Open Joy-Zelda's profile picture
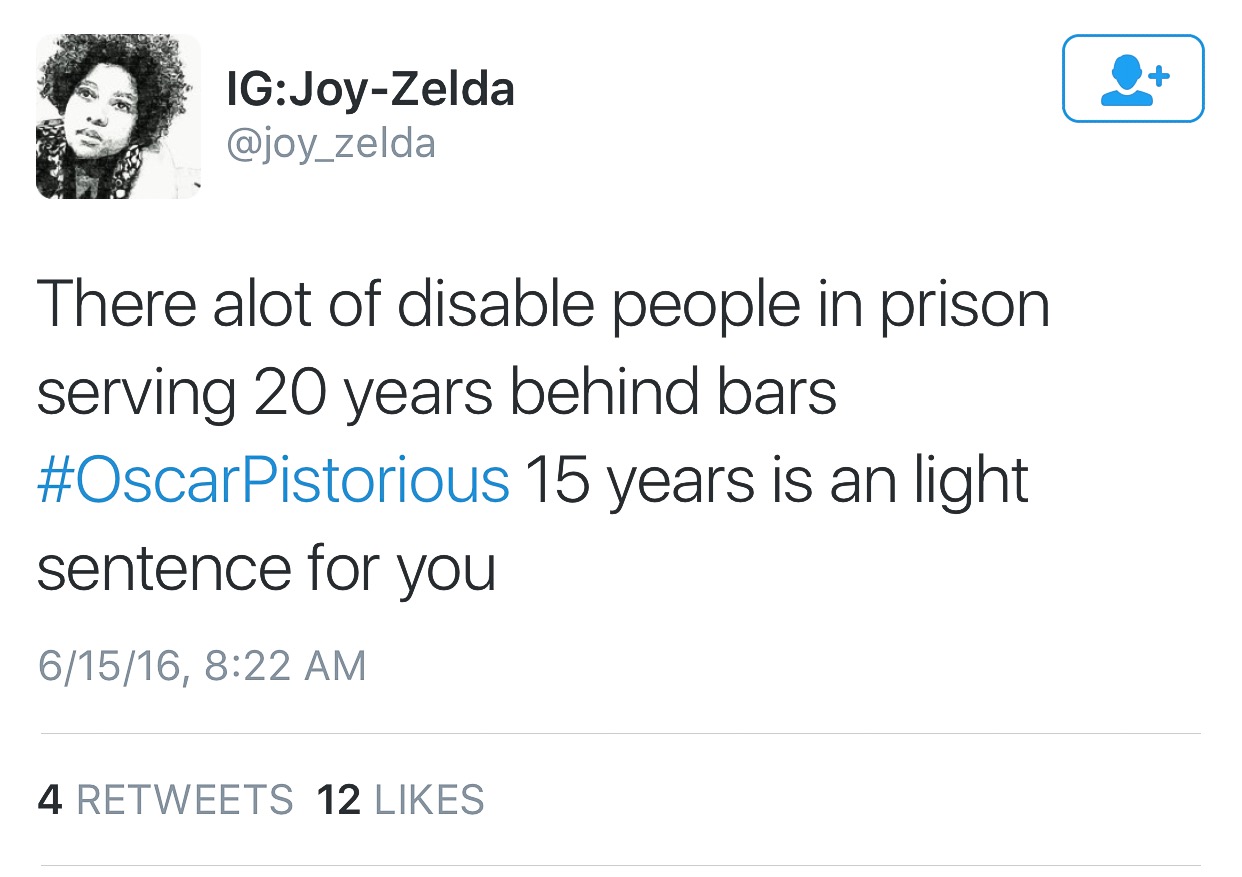The height and width of the screenshot is (877, 1242). point(118,116)
